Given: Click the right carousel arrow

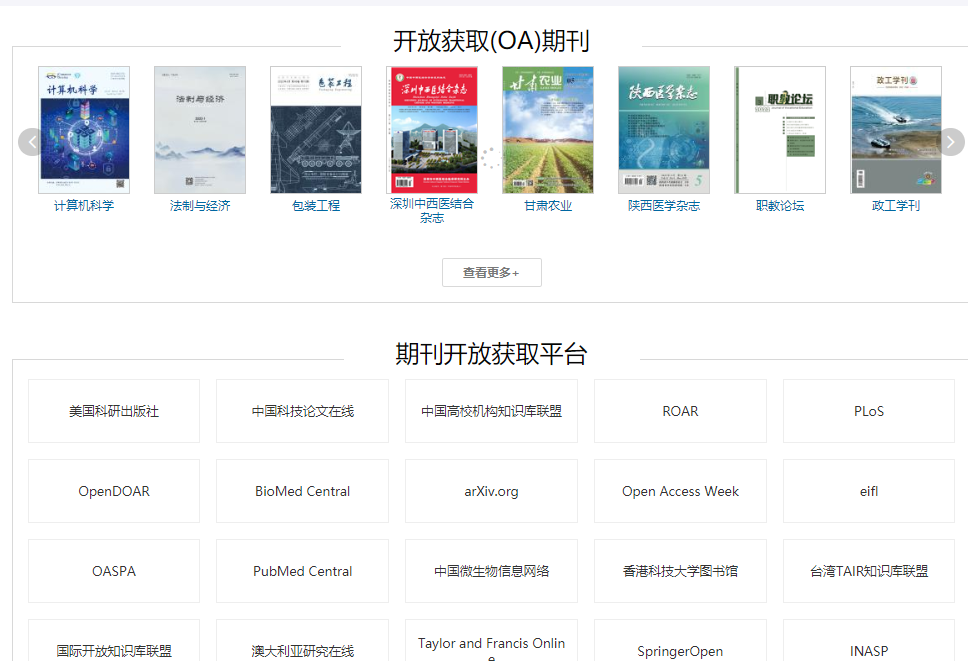Looking at the screenshot, I should [x=950, y=142].
